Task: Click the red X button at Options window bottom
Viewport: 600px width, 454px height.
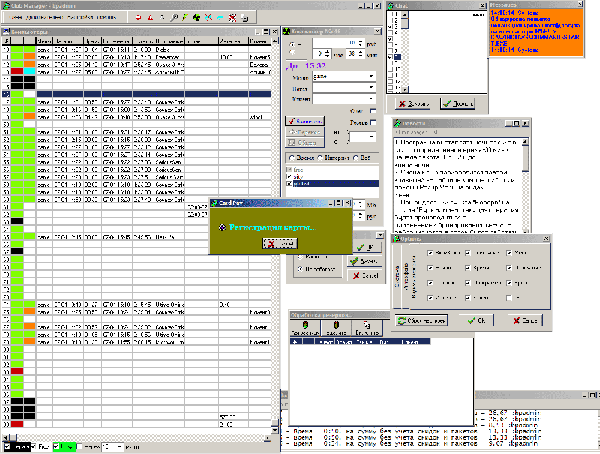Action: (525, 320)
